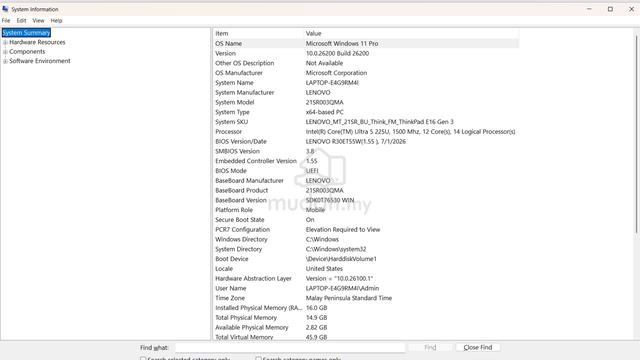The image size is (640, 360).
Task: Maximize the System Information window
Action: [610, 9]
